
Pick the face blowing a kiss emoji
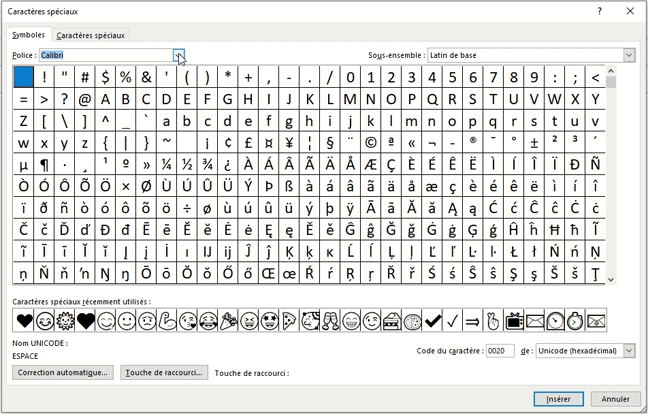coord(188,321)
